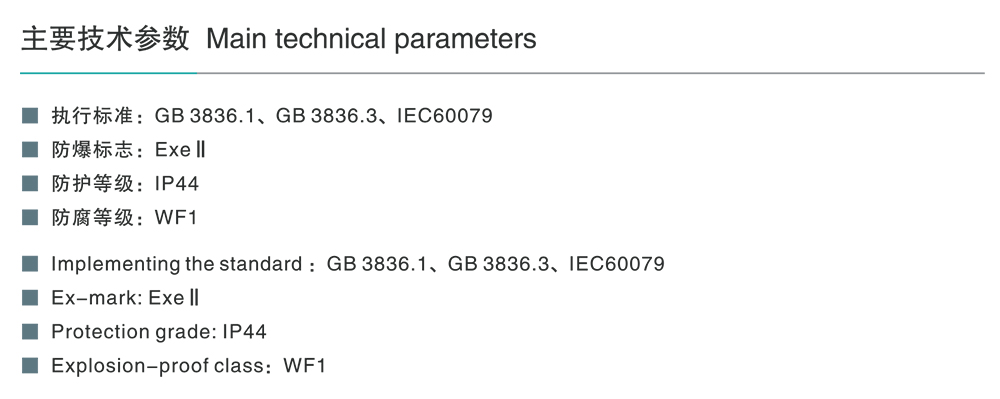Click the IEC60079 text in Chinese line
Screen dimensions: 1000x399
coord(445,116)
